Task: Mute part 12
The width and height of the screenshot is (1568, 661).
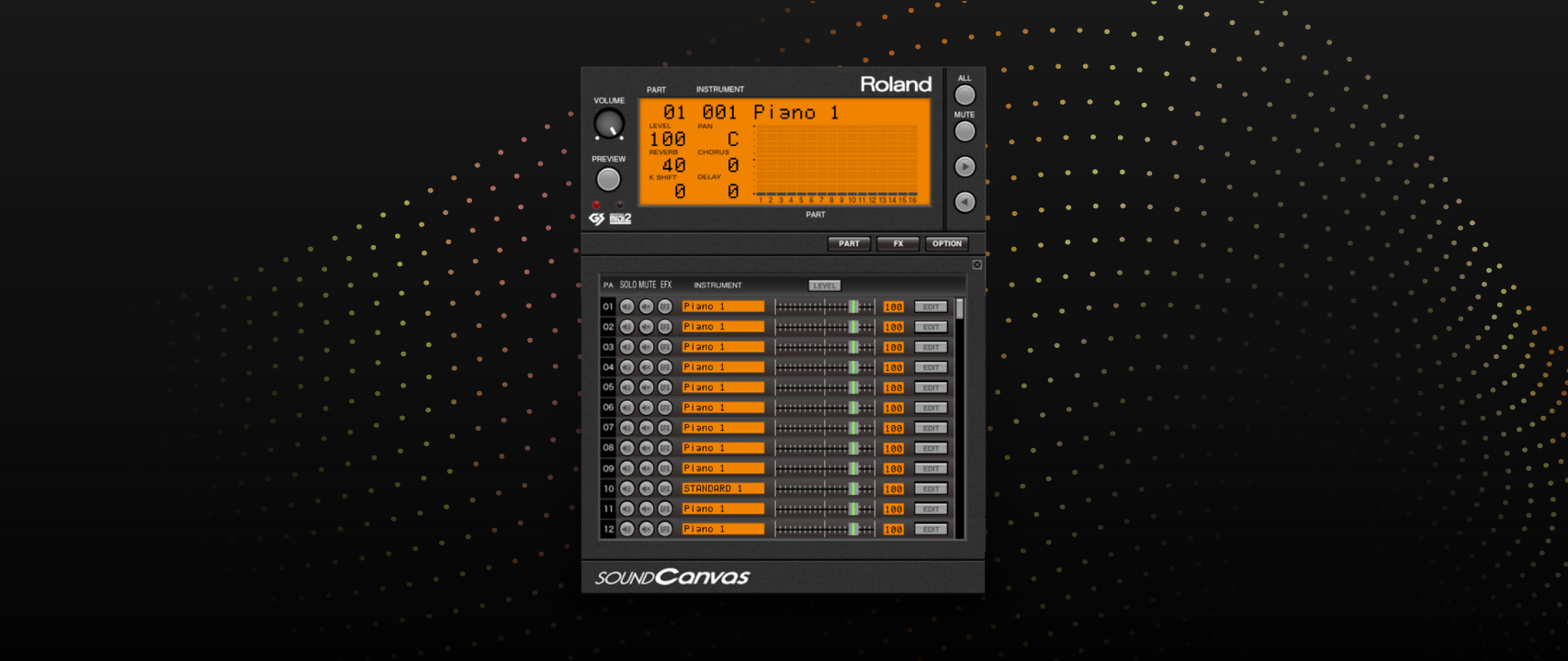Action: pos(647,529)
